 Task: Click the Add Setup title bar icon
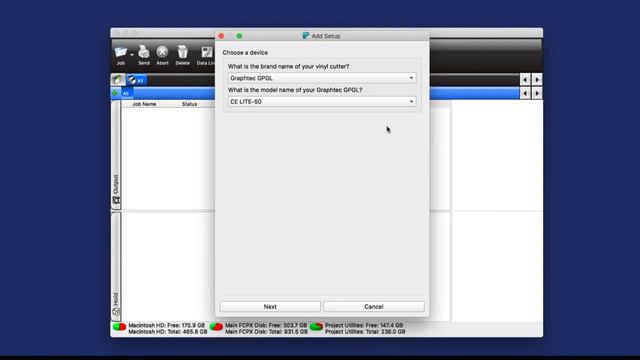(306, 36)
